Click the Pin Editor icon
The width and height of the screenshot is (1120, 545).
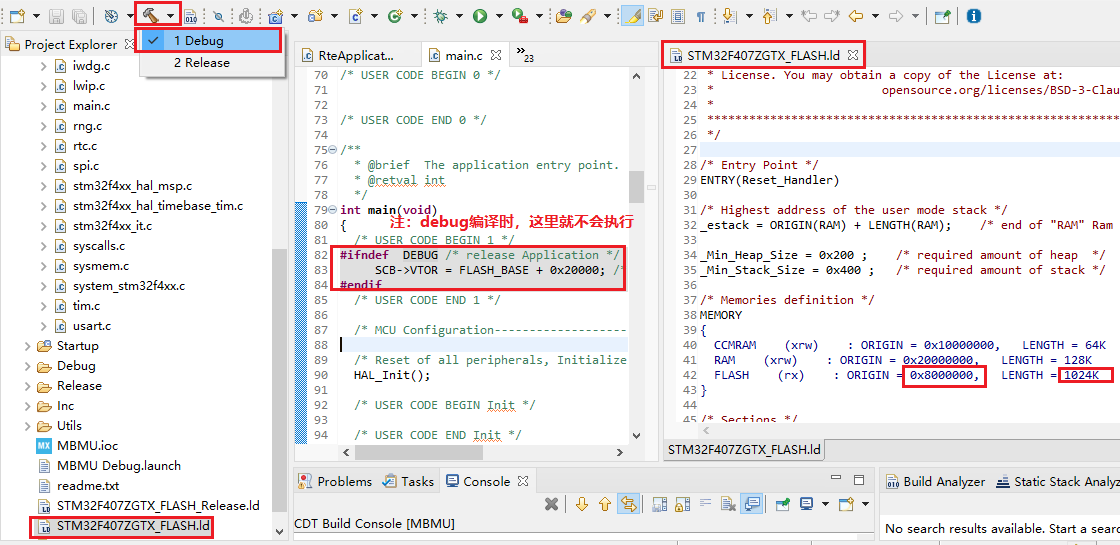click(x=943, y=16)
